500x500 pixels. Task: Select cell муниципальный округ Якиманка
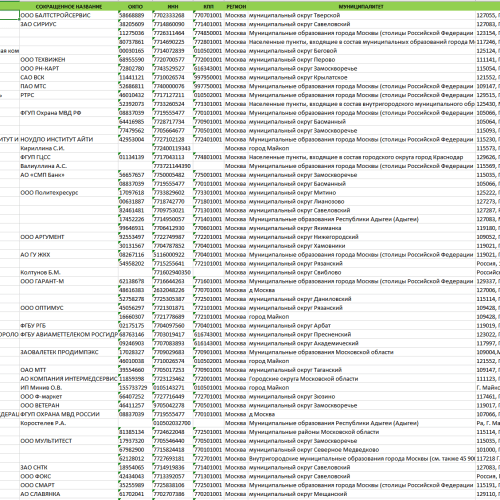point(362,228)
